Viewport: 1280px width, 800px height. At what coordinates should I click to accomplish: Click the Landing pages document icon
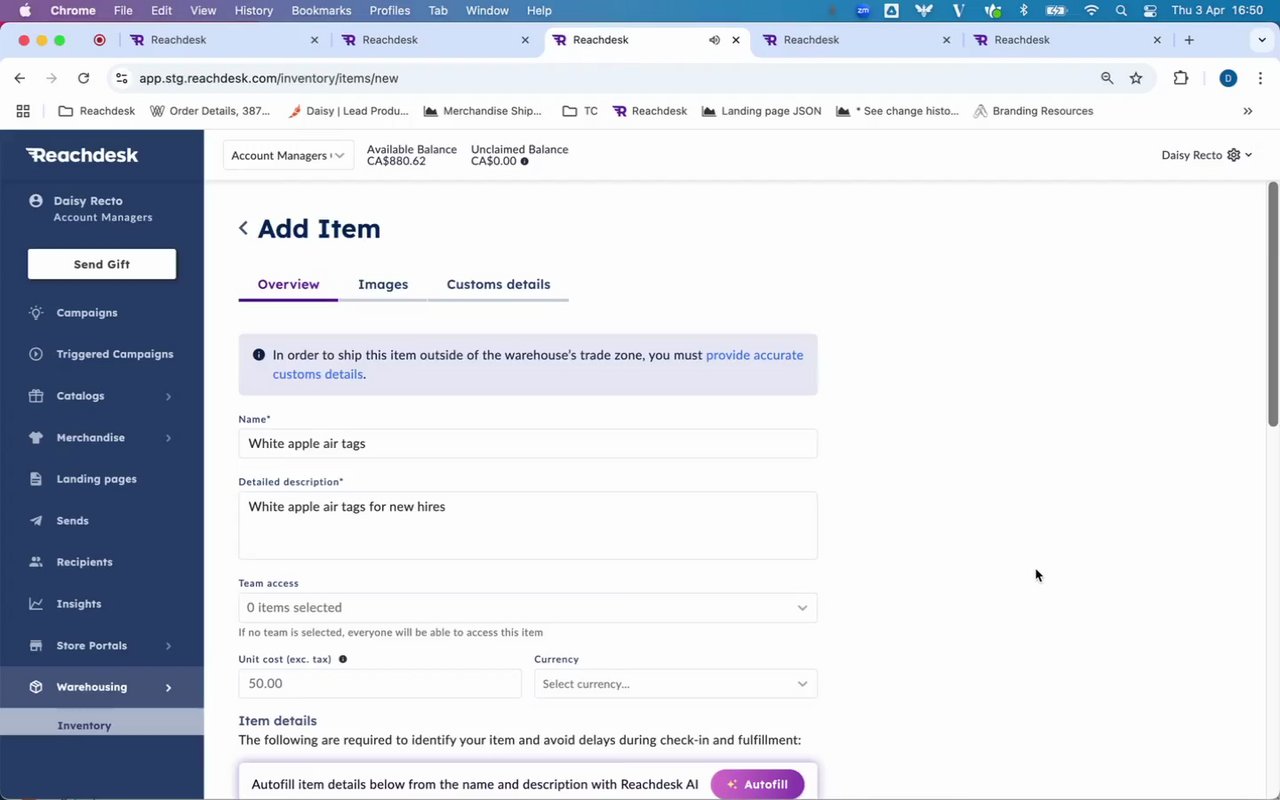tap(36, 479)
